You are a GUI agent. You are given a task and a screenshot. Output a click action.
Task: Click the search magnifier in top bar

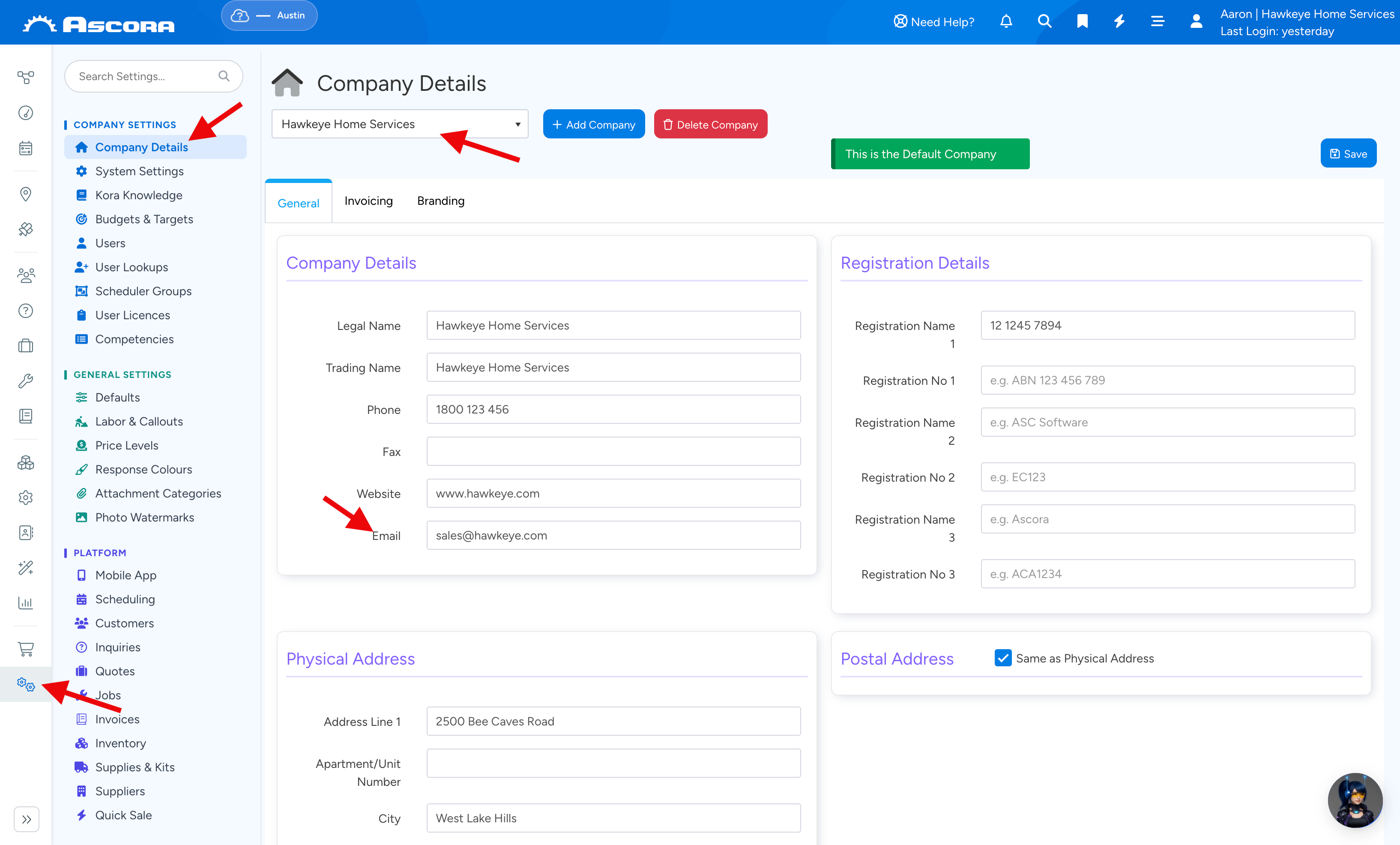(1044, 21)
